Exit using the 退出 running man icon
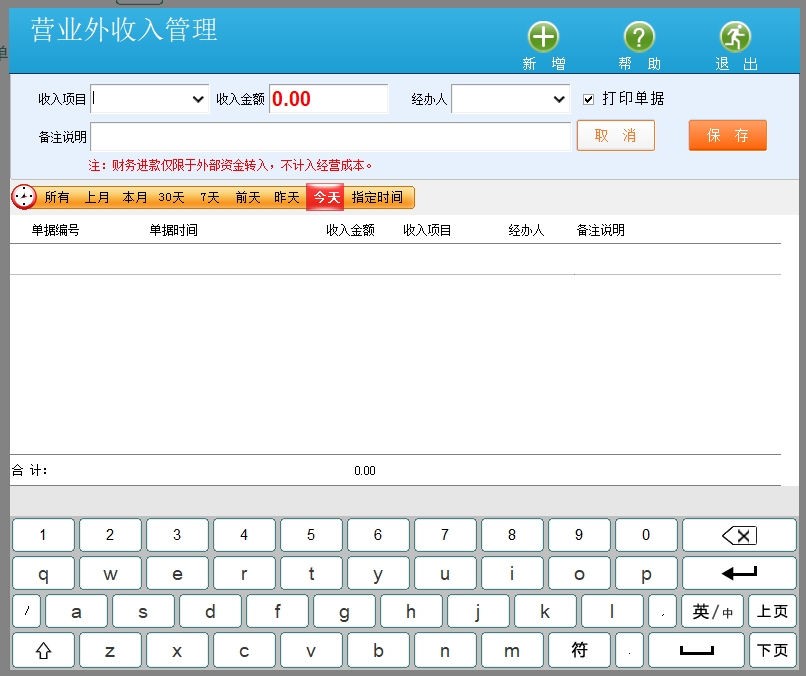This screenshot has width=806, height=676. tap(735, 38)
